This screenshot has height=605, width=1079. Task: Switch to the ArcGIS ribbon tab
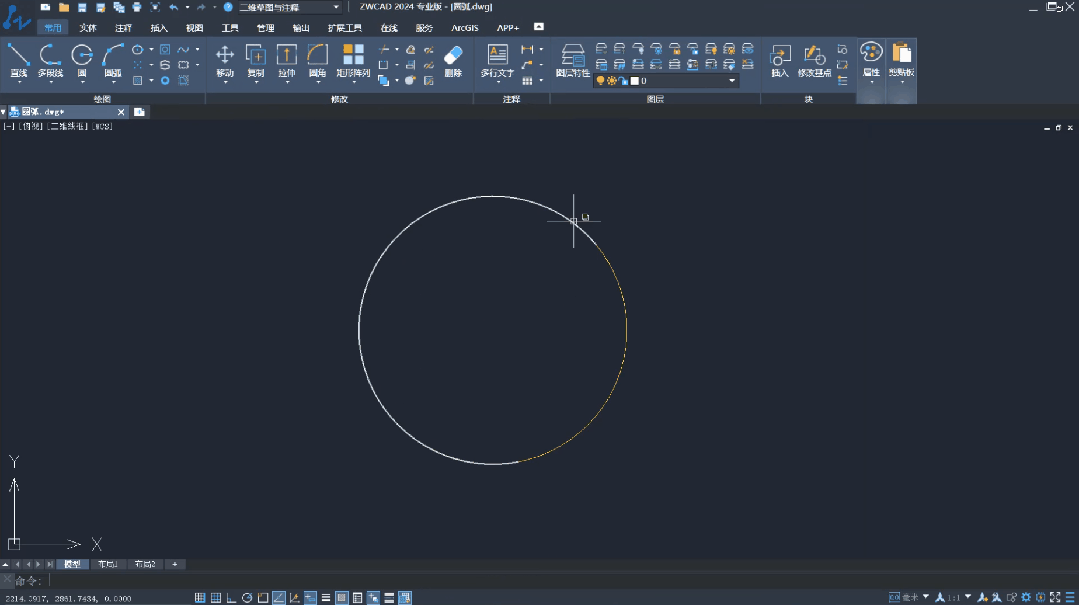(465, 28)
